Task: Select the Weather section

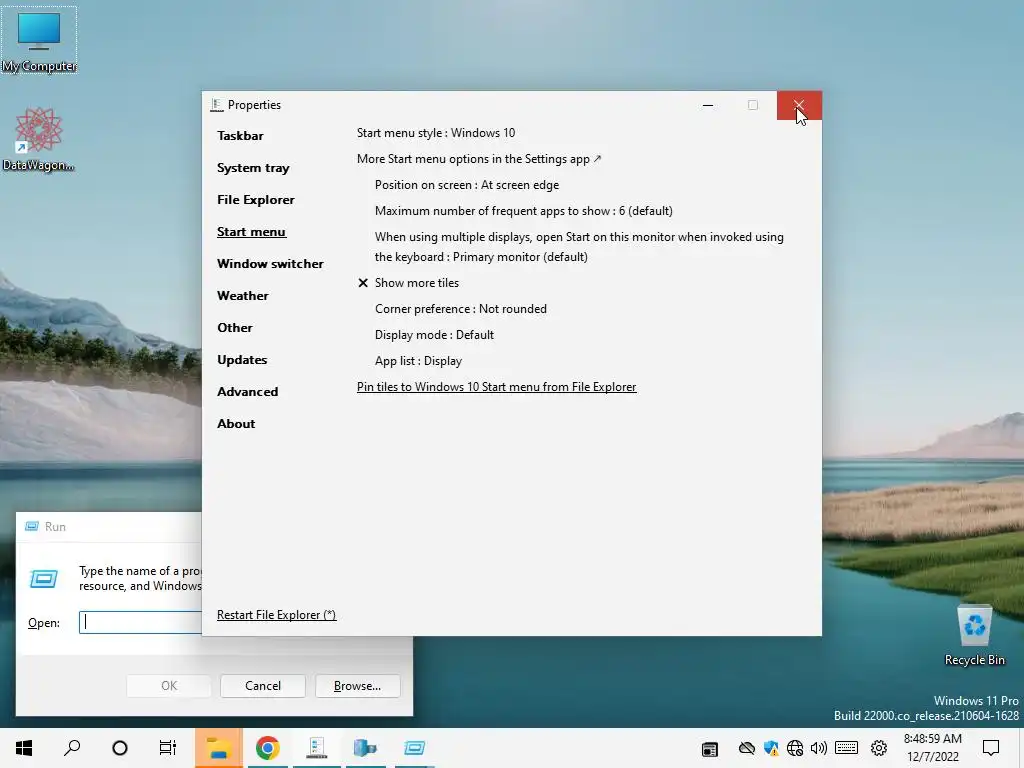Action: 243,296
